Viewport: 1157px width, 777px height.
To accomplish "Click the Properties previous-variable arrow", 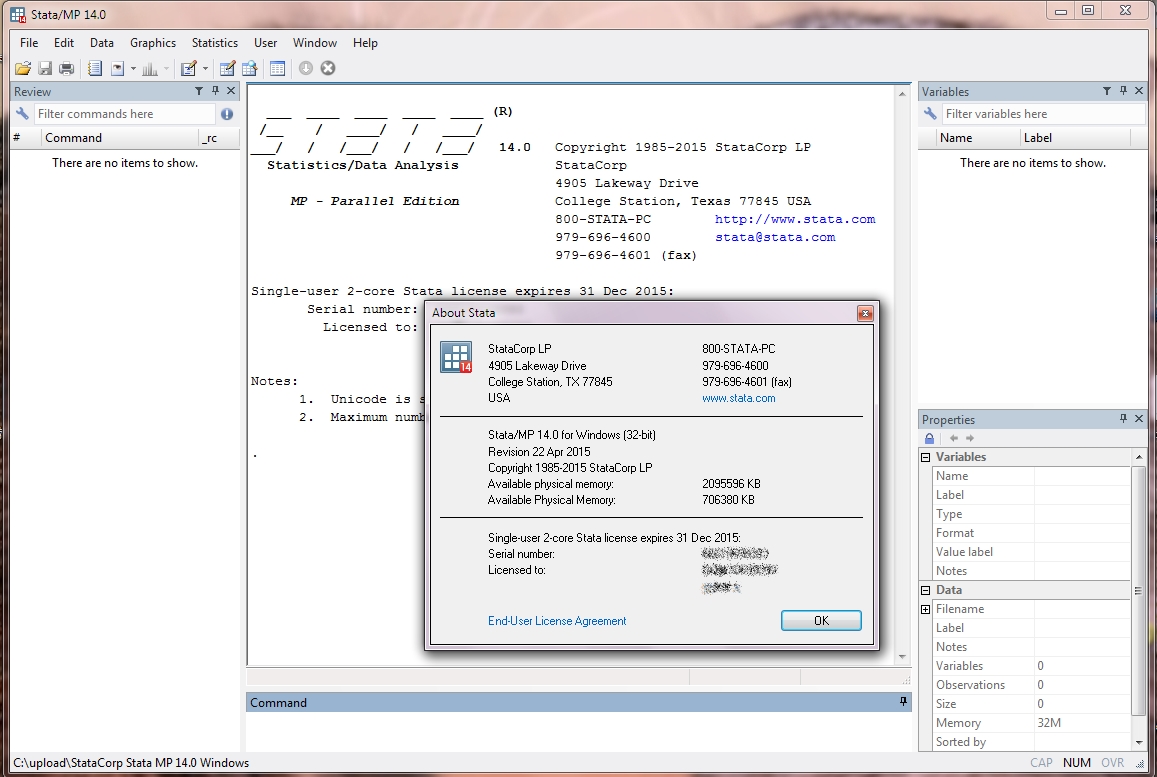I will point(953,438).
